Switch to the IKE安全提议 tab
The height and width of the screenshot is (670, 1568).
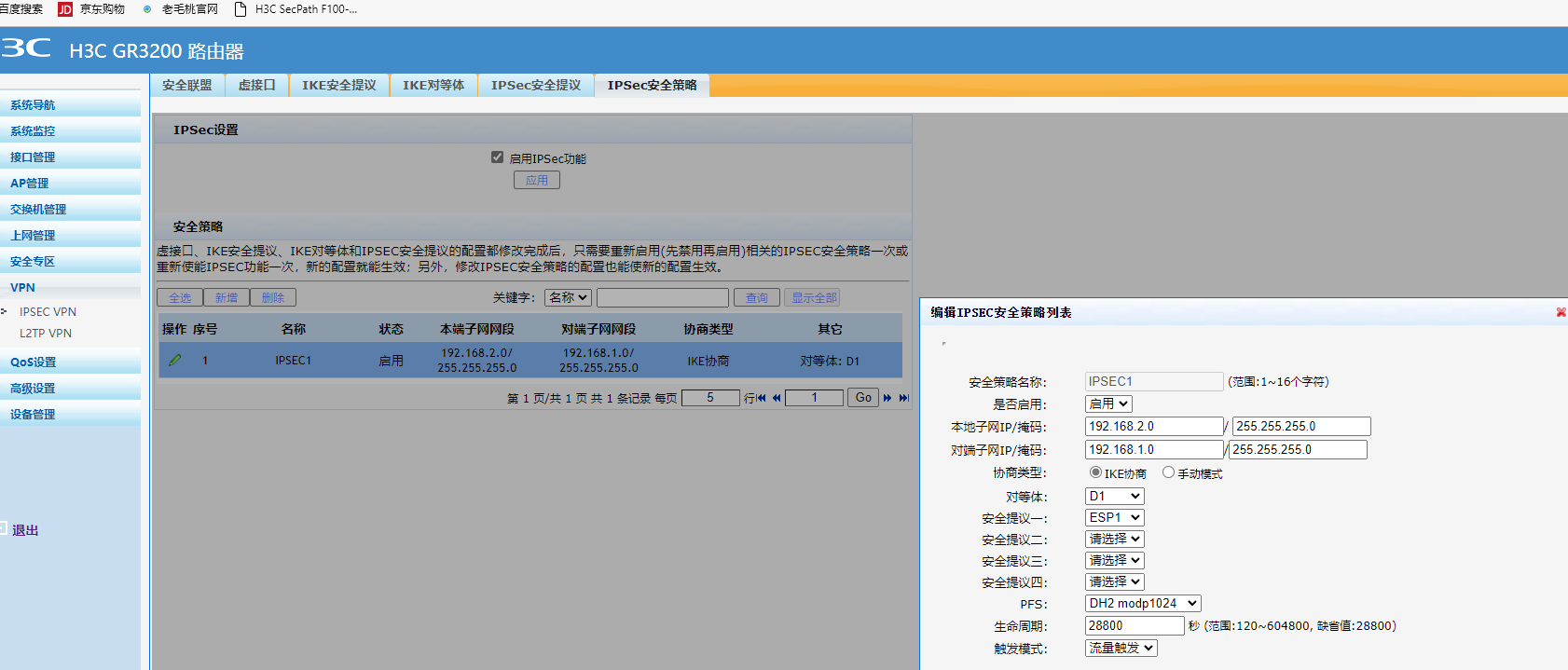point(338,85)
